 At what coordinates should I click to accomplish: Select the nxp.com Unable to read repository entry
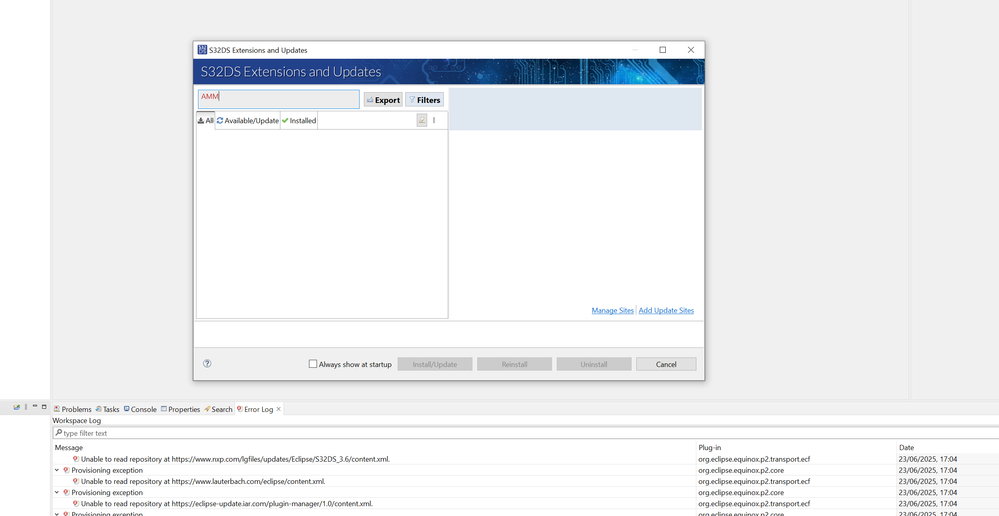click(235, 459)
